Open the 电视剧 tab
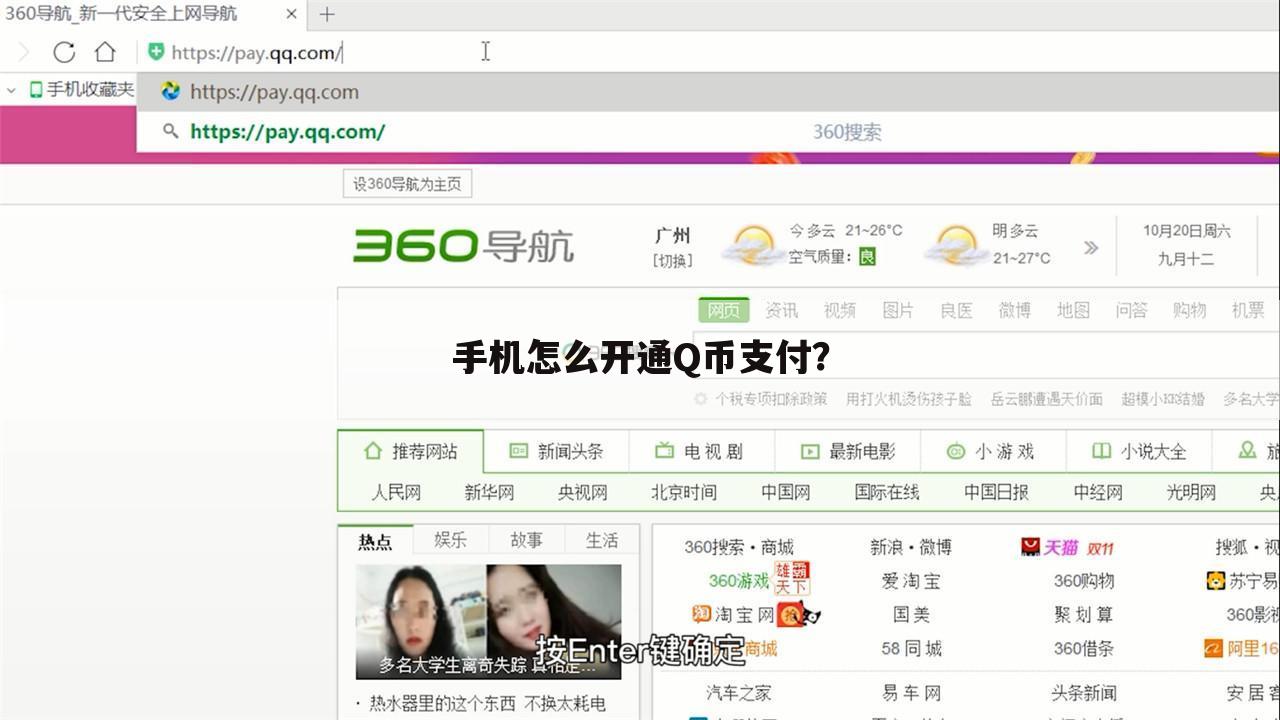Viewport: 1280px width, 720px height. pyautogui.click(x=700, y=451)
